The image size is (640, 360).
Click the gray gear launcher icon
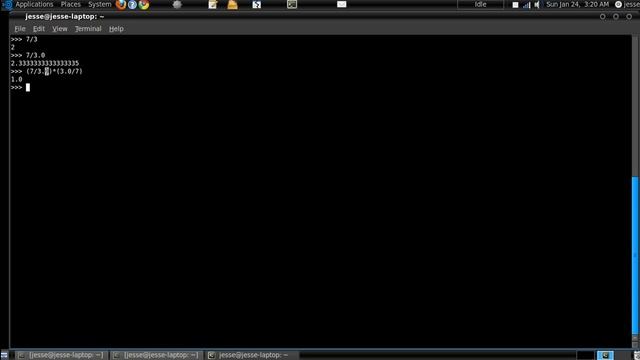click(x=177, y=4)
